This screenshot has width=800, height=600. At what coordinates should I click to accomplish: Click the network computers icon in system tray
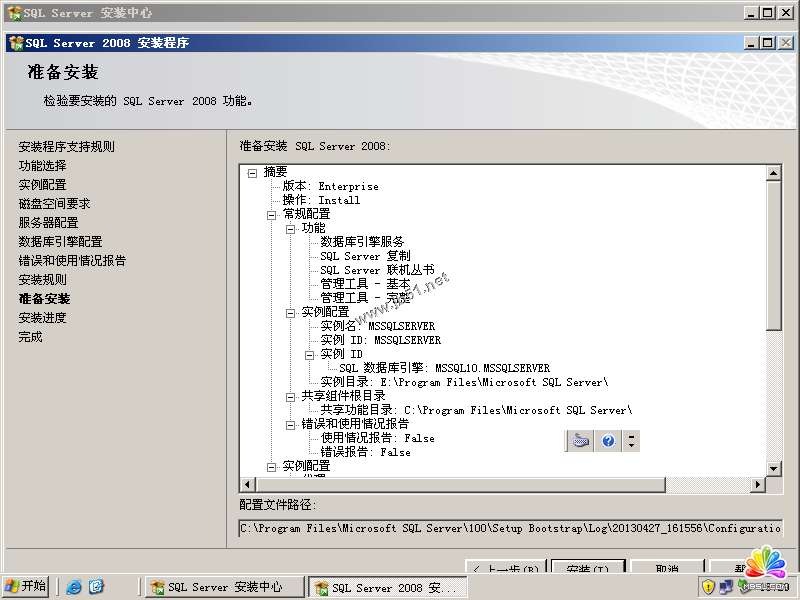(726, 587)
